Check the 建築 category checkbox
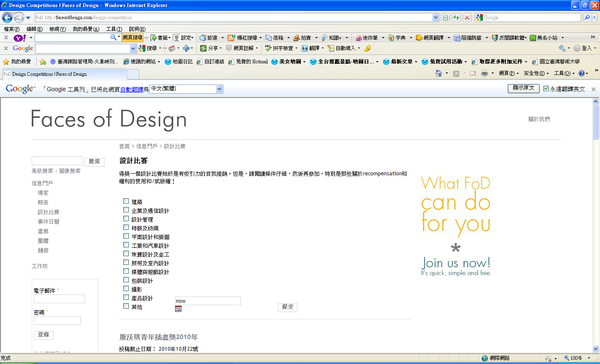The height and width of the screenshot is (364, 600). (x=126, y=201)
